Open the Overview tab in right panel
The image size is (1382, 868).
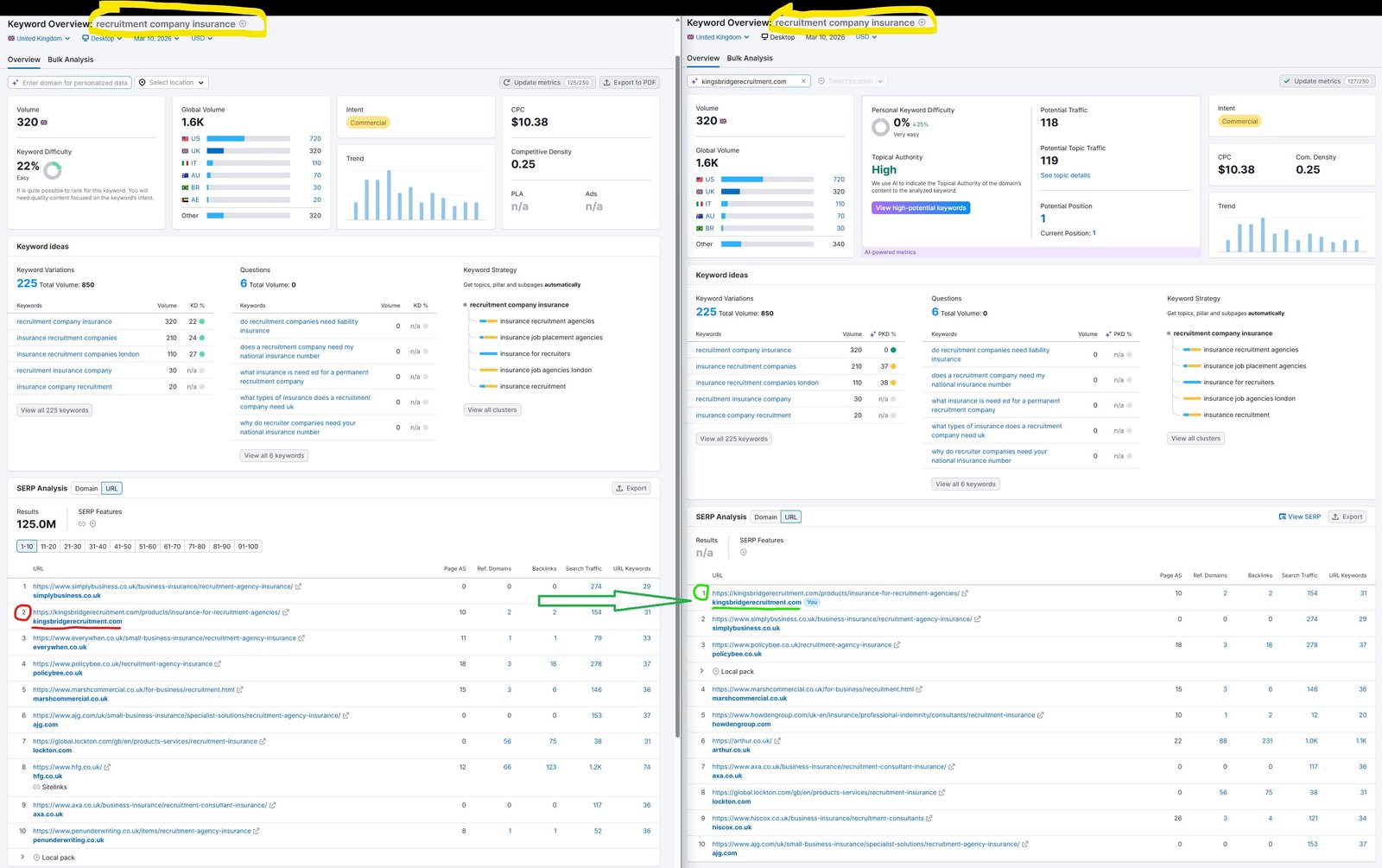(x=703, y=59)
